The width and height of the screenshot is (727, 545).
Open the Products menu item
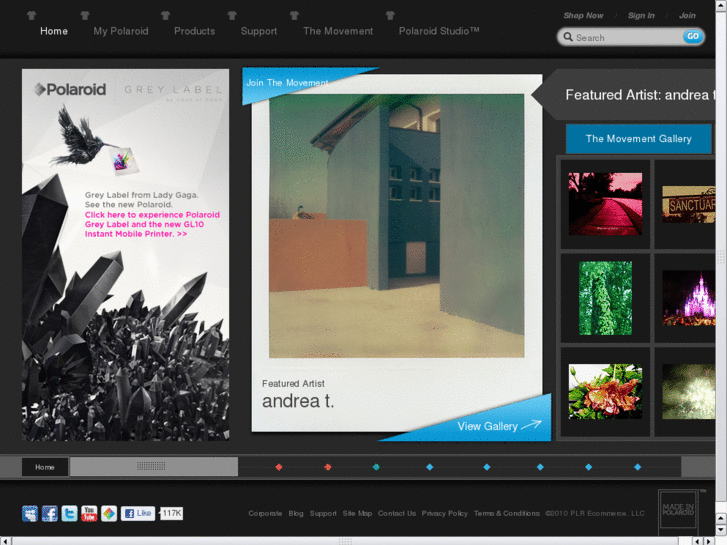point(194,31)
